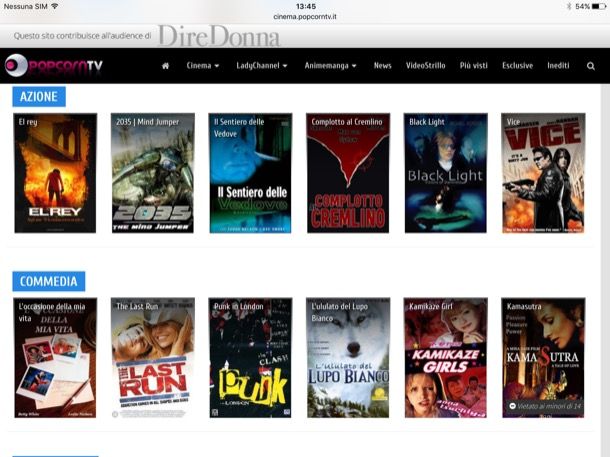Select the Kamikaze Girl poster
The image size is (610, 457).
[445, 358]
